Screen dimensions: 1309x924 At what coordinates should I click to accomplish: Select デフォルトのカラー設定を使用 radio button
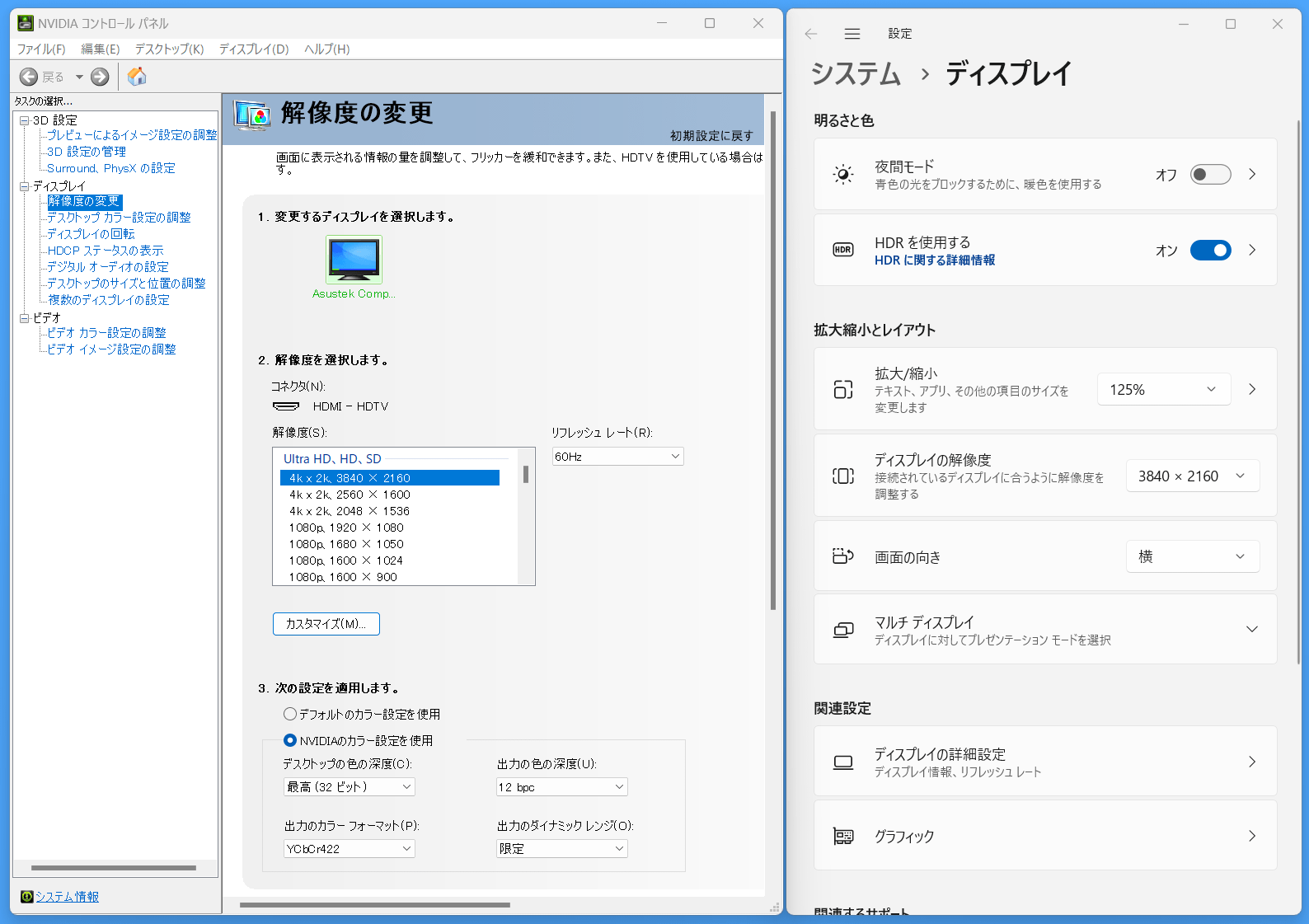coord(290,714)
